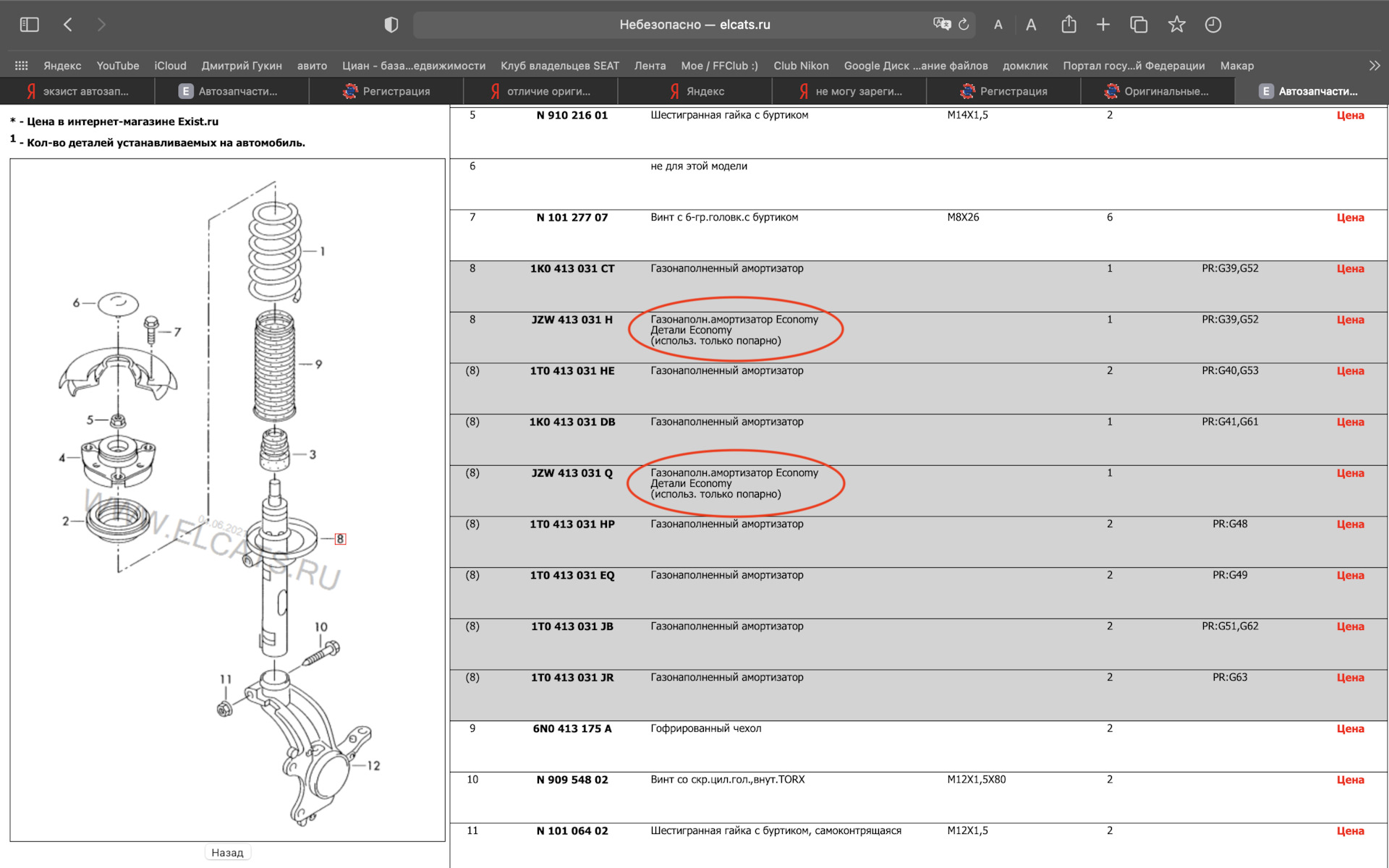This screenshot has width=1389, height=868.
Task: Click the Назад button below the diagram
Action: pos(227,852)
